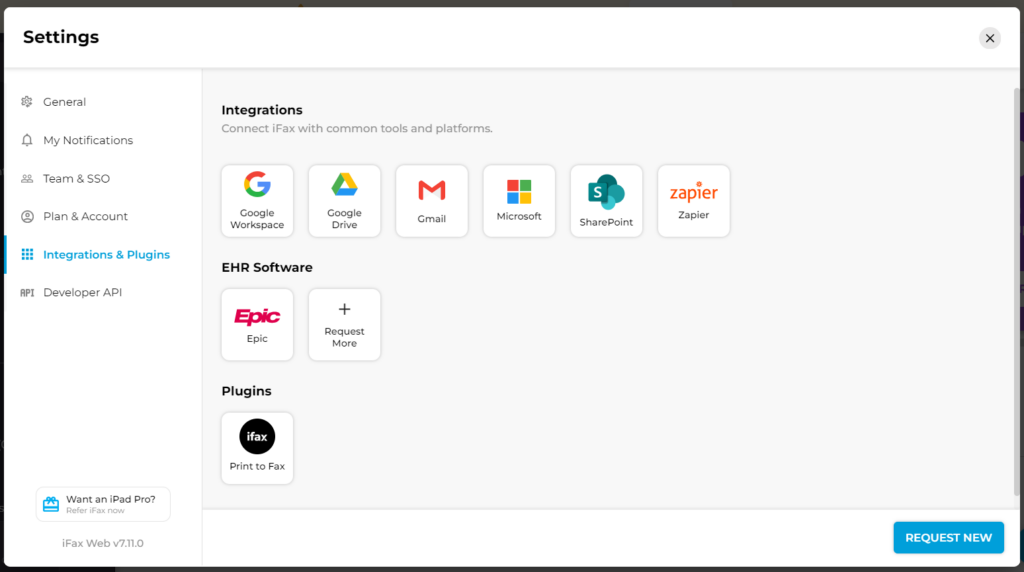Select Integrations & Plugins in sidebar

106,255
